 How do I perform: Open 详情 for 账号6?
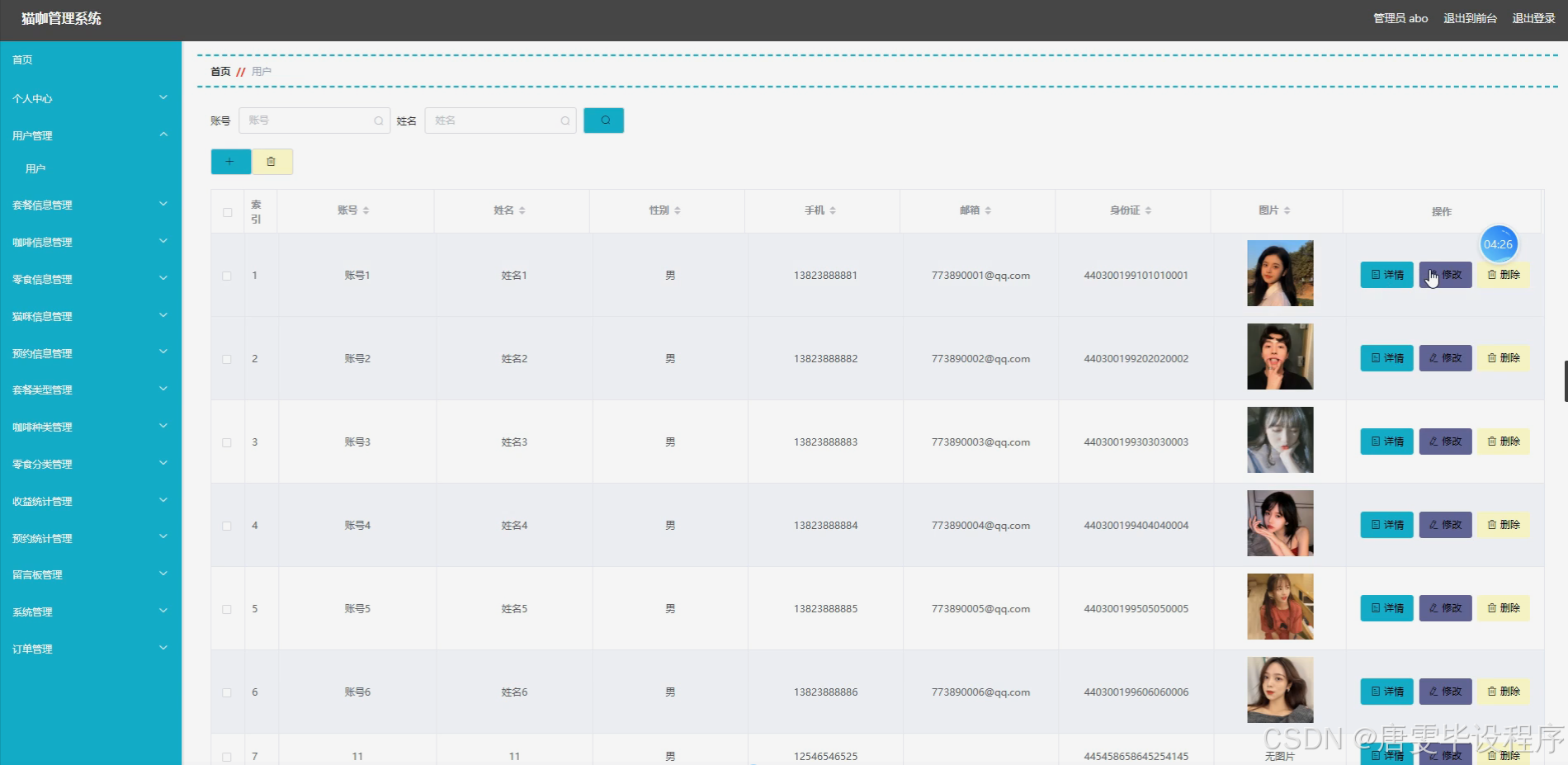click(x=1386, y=692)
